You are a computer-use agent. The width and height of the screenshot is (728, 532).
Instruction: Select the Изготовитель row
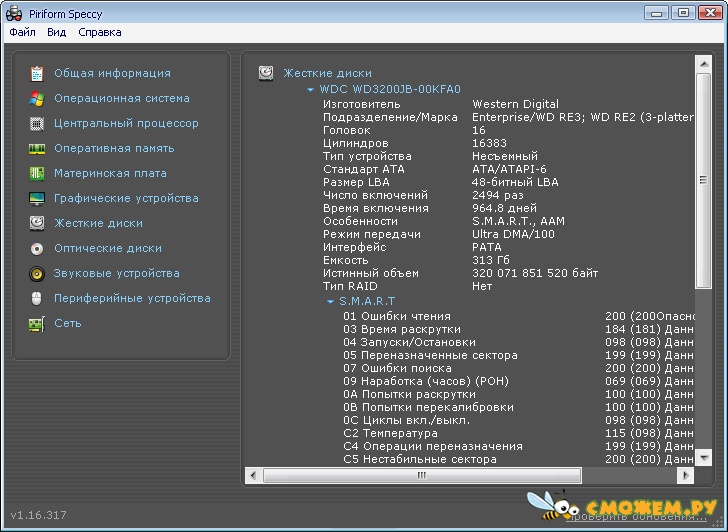508,104
